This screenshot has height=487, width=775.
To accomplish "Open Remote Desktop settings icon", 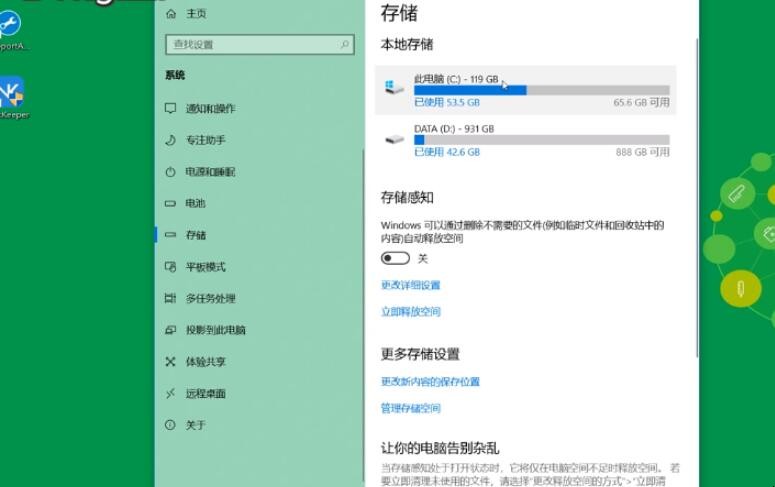I will (171, 394).
